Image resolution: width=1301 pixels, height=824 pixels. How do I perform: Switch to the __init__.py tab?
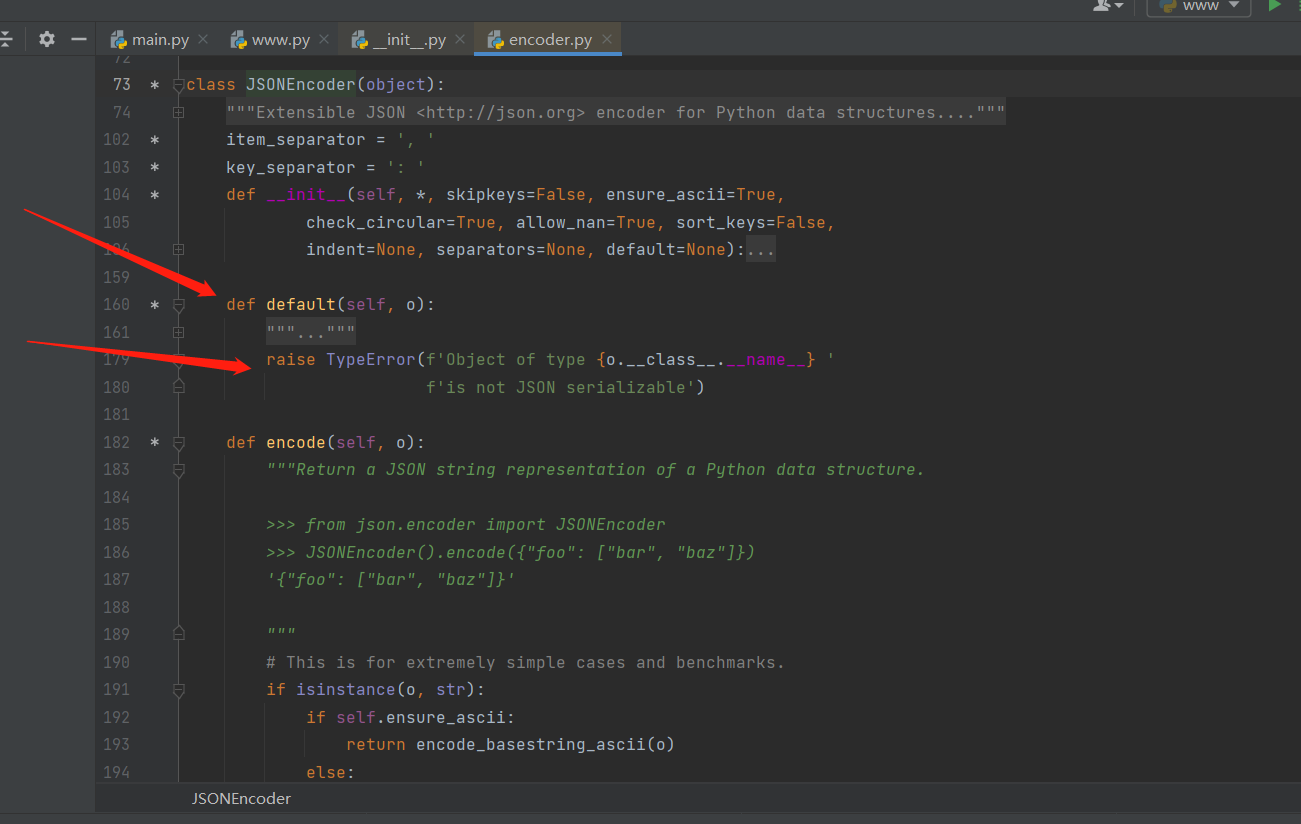coord(408,40)
